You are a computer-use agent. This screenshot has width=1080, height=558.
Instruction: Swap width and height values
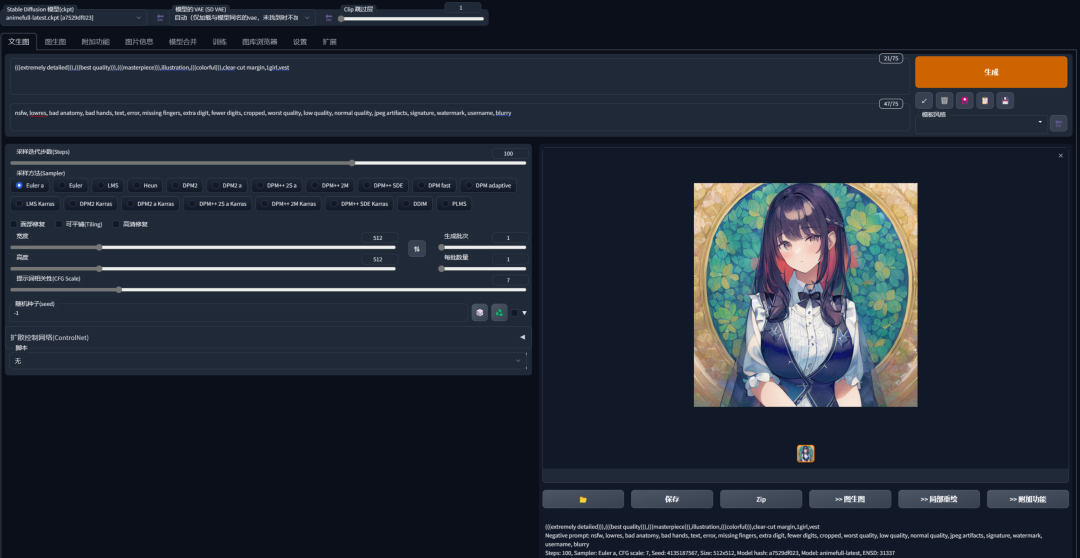pyautogui.click(x=417, y=249)
